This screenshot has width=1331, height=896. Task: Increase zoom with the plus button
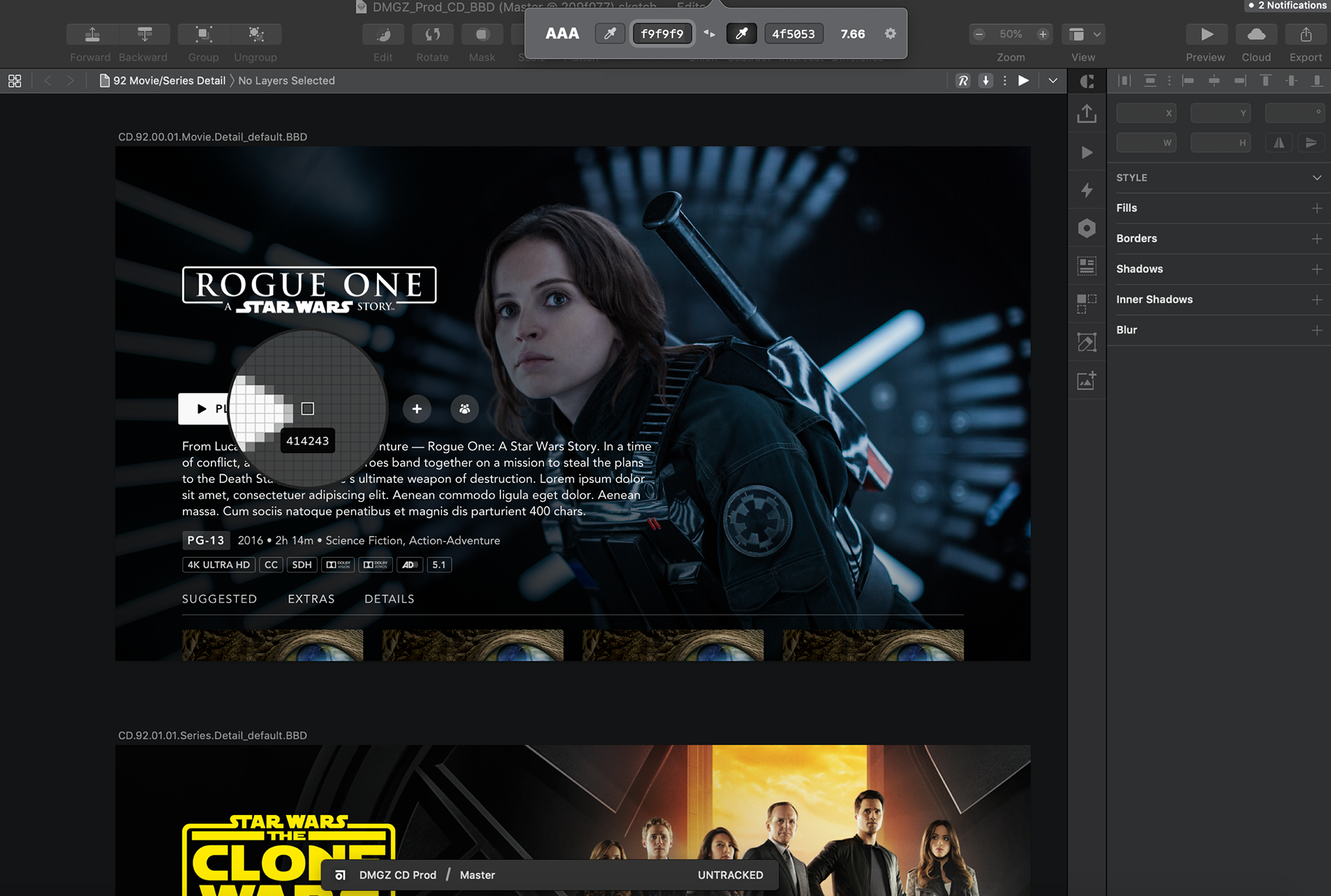tap(1043, 35)
